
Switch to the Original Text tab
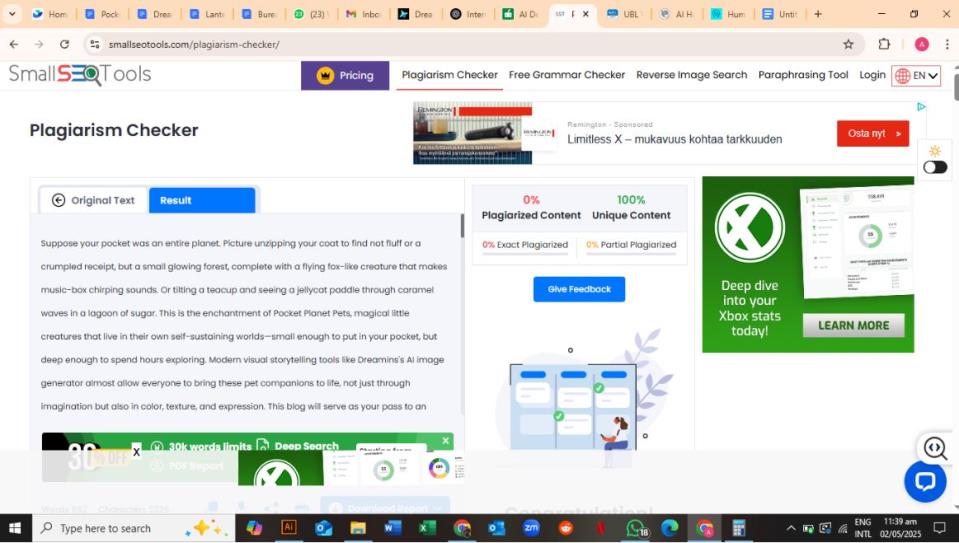pyautogui.click(x=94, y=200)
